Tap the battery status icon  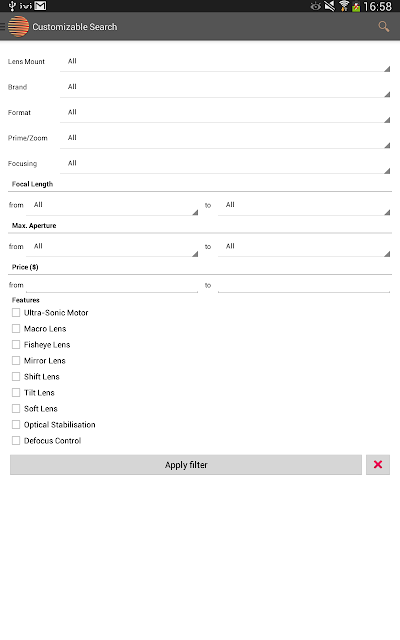coord(356,7)
